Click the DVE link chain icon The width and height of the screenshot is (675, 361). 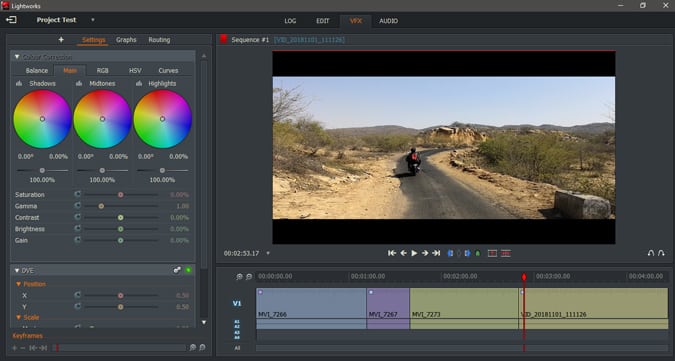pyautogui.click(x=176, y=270)
